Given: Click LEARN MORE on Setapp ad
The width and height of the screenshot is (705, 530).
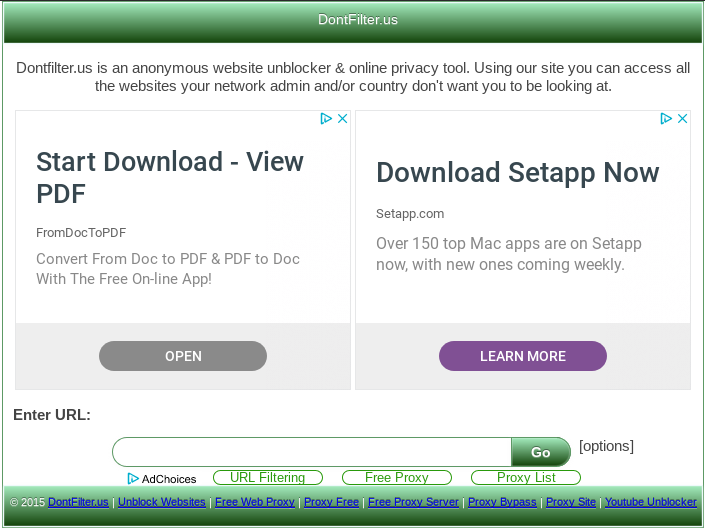Looking at the screenshot, I should click(523, 356).
